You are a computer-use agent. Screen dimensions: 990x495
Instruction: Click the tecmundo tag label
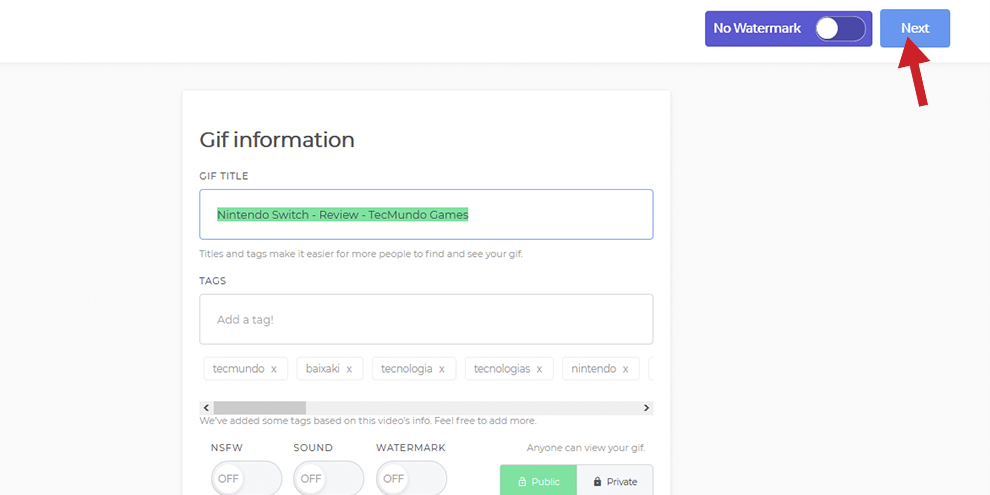pyautogui.click(x=238, y=369)
